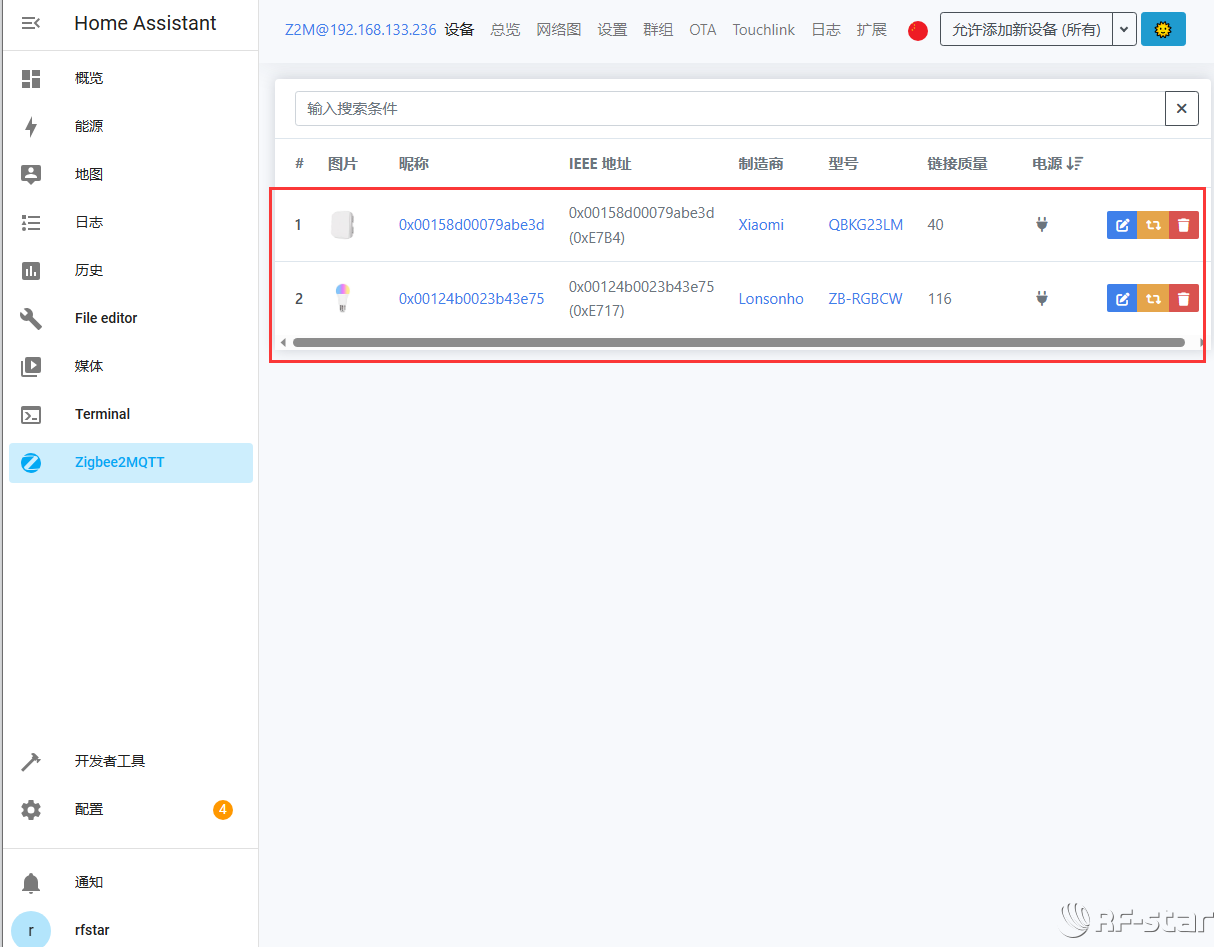The width and height of the screenshot is (1214, 947).
Task: Open the OTA tab
Action: pos(702,30)
